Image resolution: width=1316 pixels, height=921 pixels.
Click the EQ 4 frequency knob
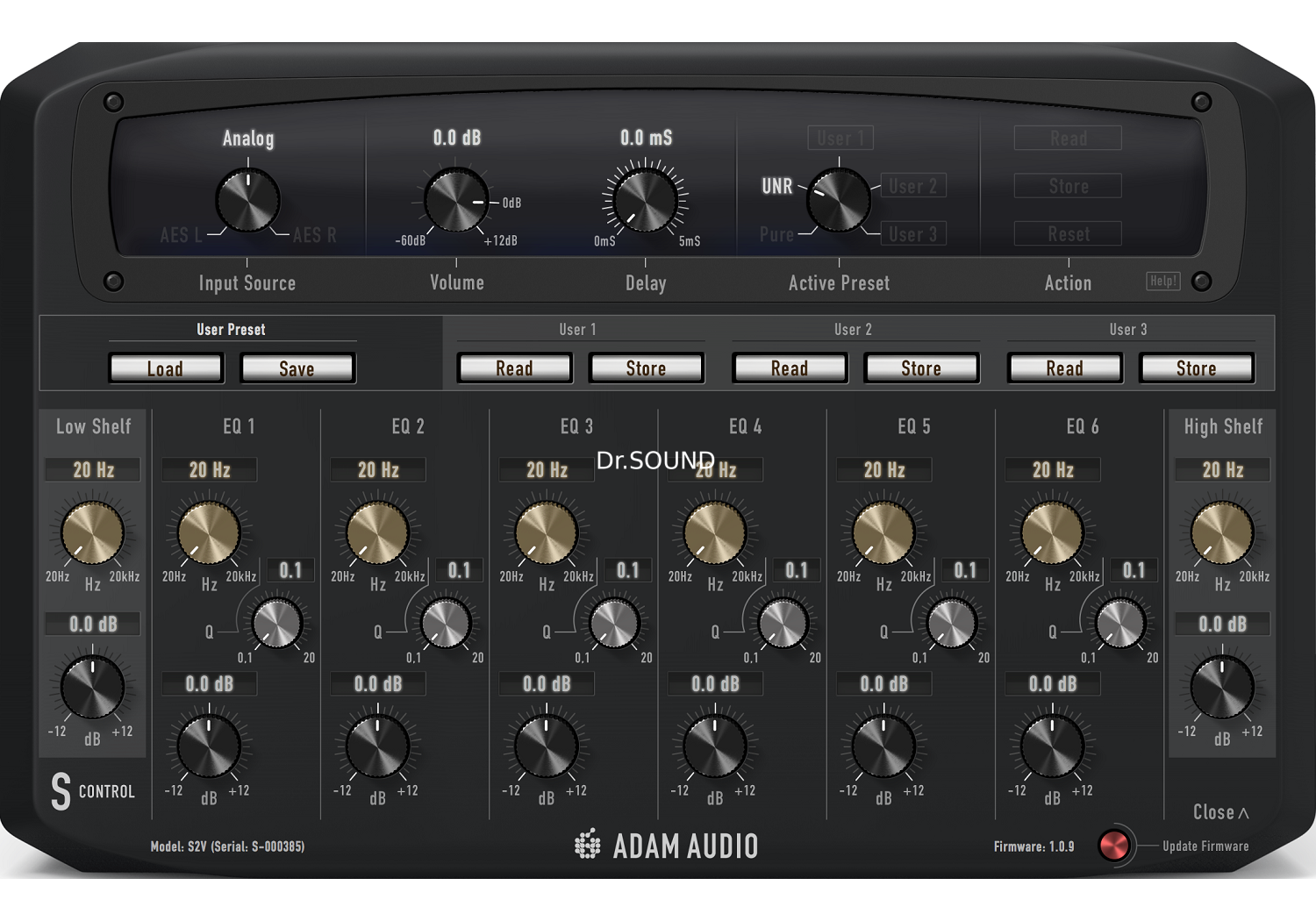pos(715,532)
